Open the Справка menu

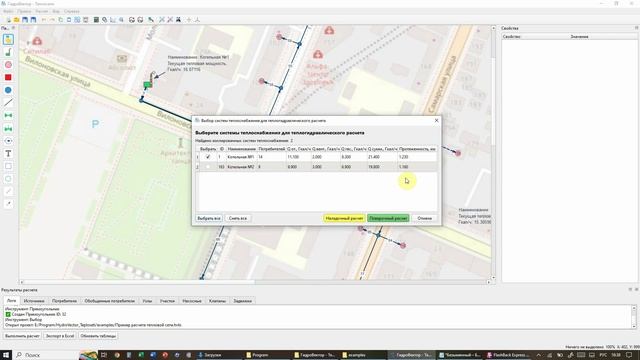pos(72,11)
